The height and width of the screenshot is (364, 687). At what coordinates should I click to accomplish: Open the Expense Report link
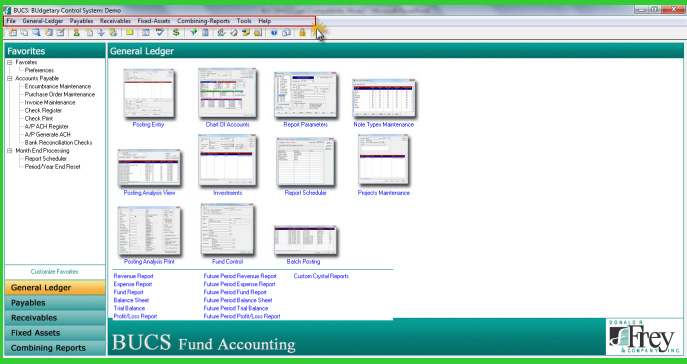click(133, 284)
